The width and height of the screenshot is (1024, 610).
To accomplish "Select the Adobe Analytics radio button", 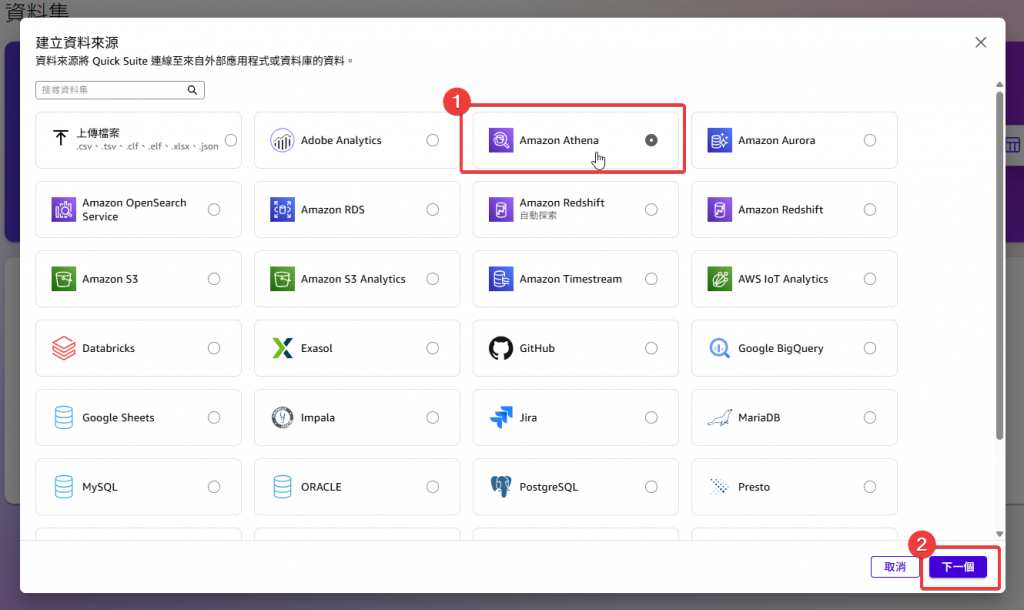I will [x=432, y=140].
